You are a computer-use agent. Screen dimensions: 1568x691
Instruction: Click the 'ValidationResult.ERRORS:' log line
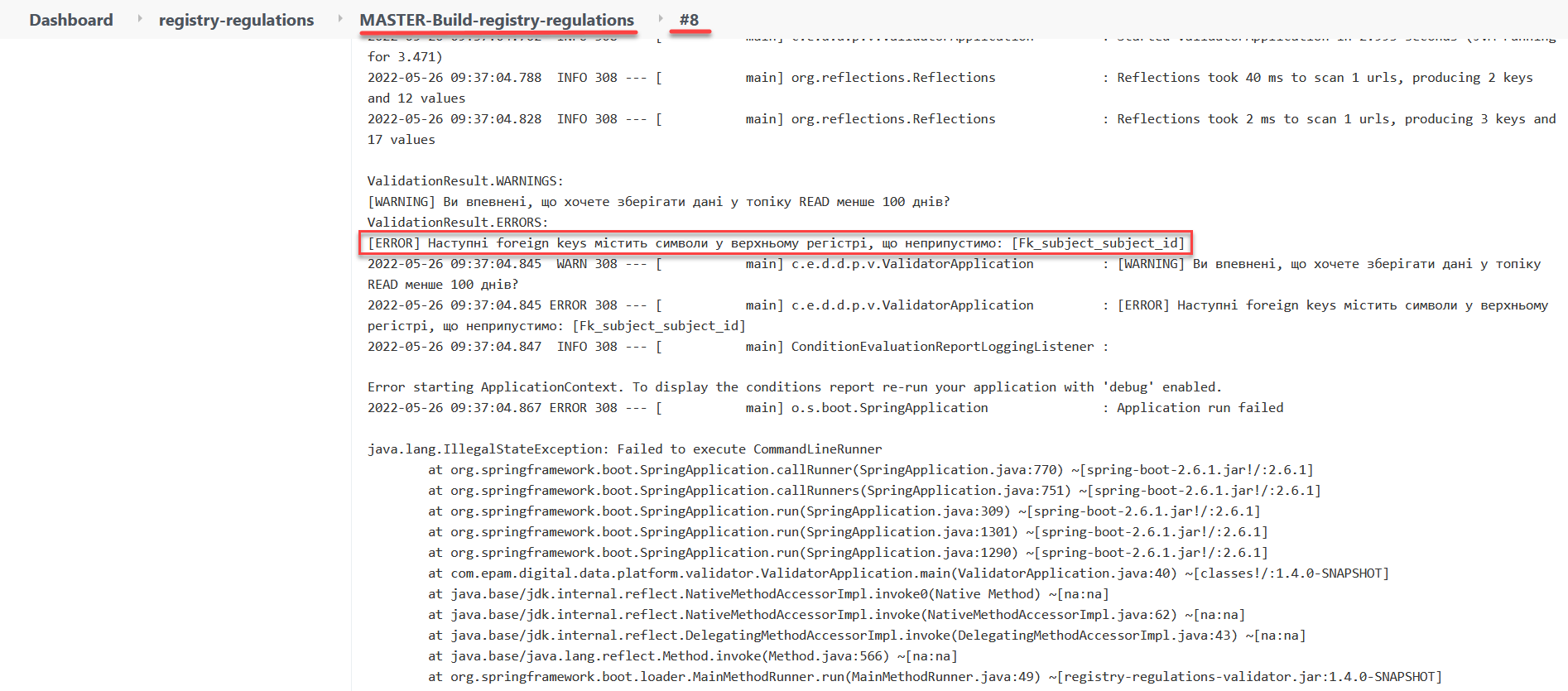(458, 223)
